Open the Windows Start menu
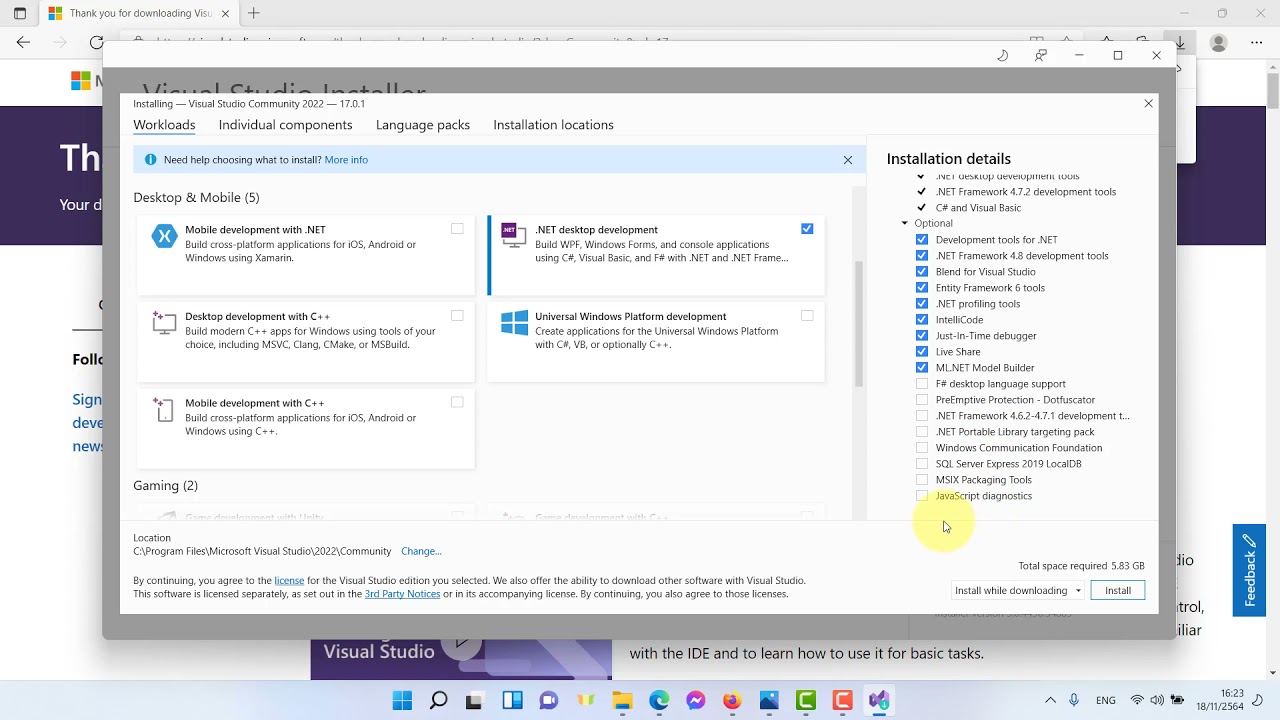1280x720 pixels. tap(402, 700)
